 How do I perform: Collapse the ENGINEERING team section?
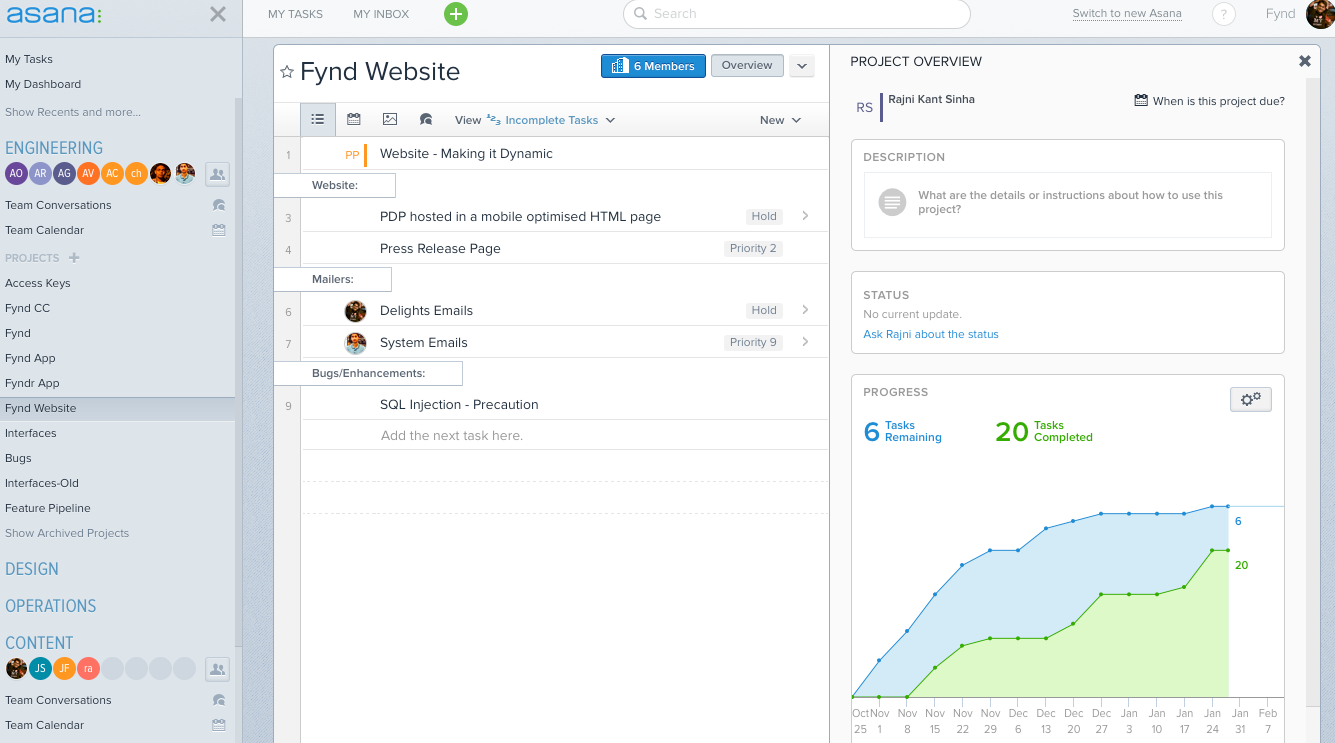coord(54,148)
